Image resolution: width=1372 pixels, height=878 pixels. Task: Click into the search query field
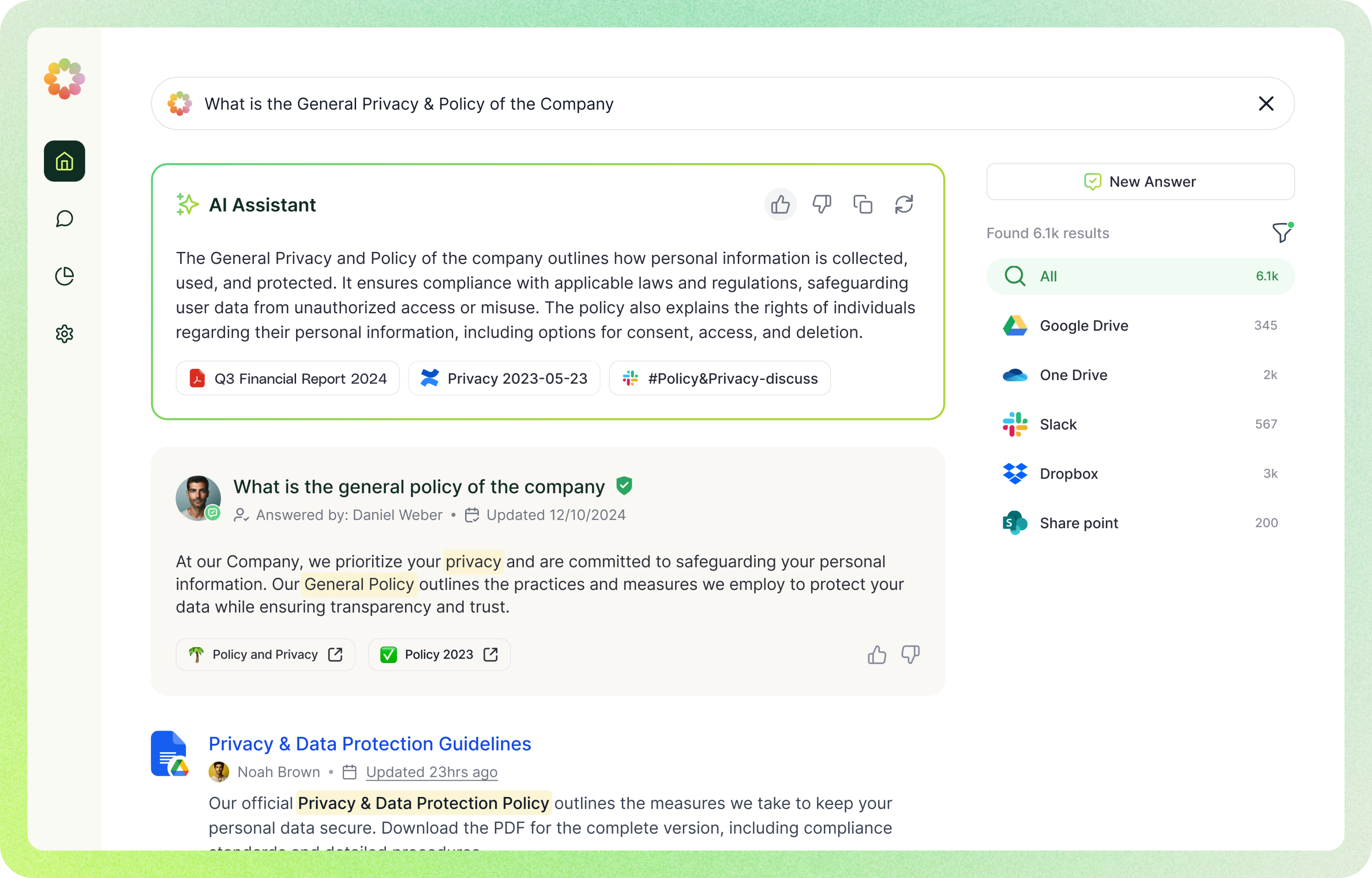point(627,104)
